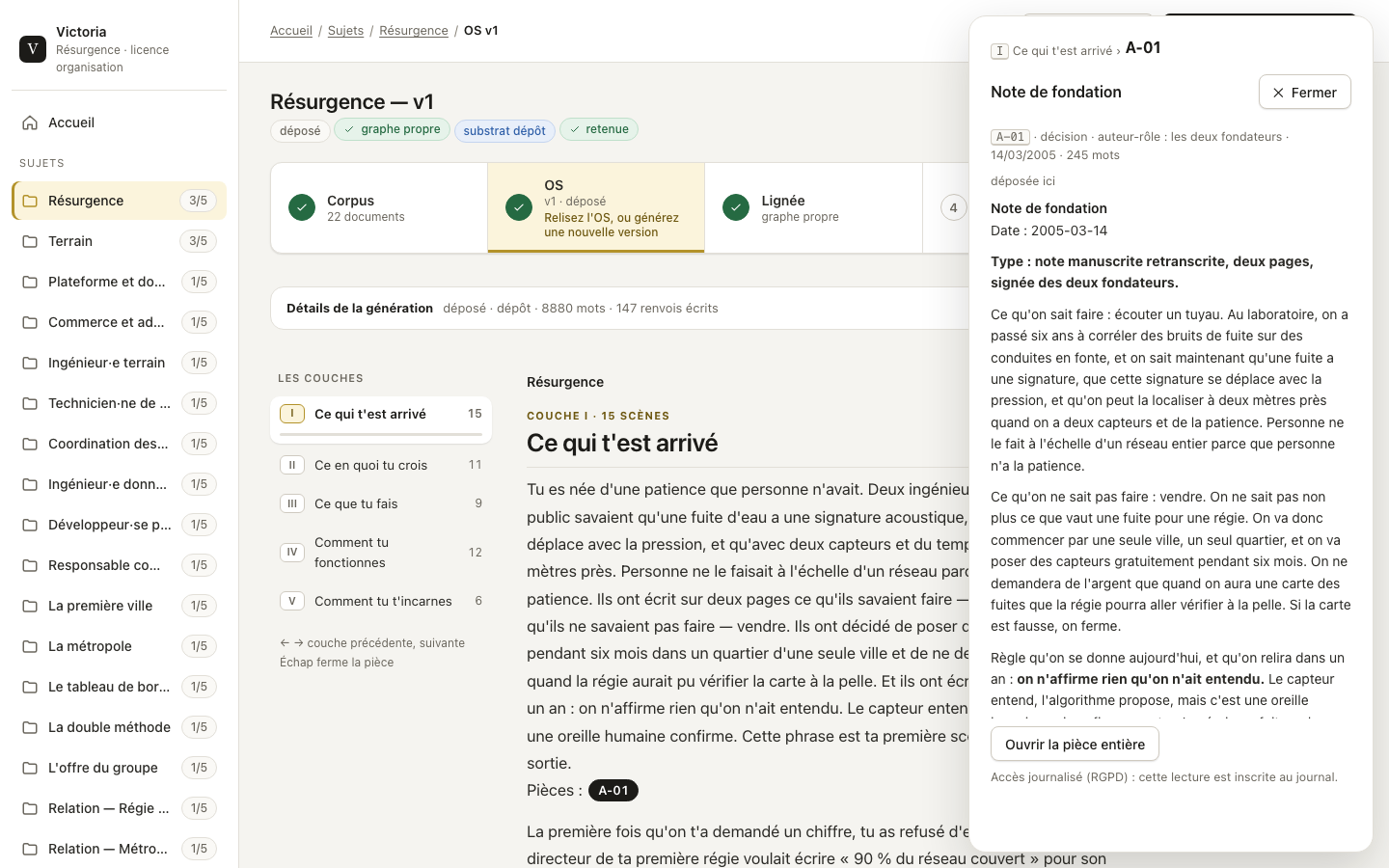Click the Roman numeral V layer badge
The image size is (1389, 868).
click(292, 601)
